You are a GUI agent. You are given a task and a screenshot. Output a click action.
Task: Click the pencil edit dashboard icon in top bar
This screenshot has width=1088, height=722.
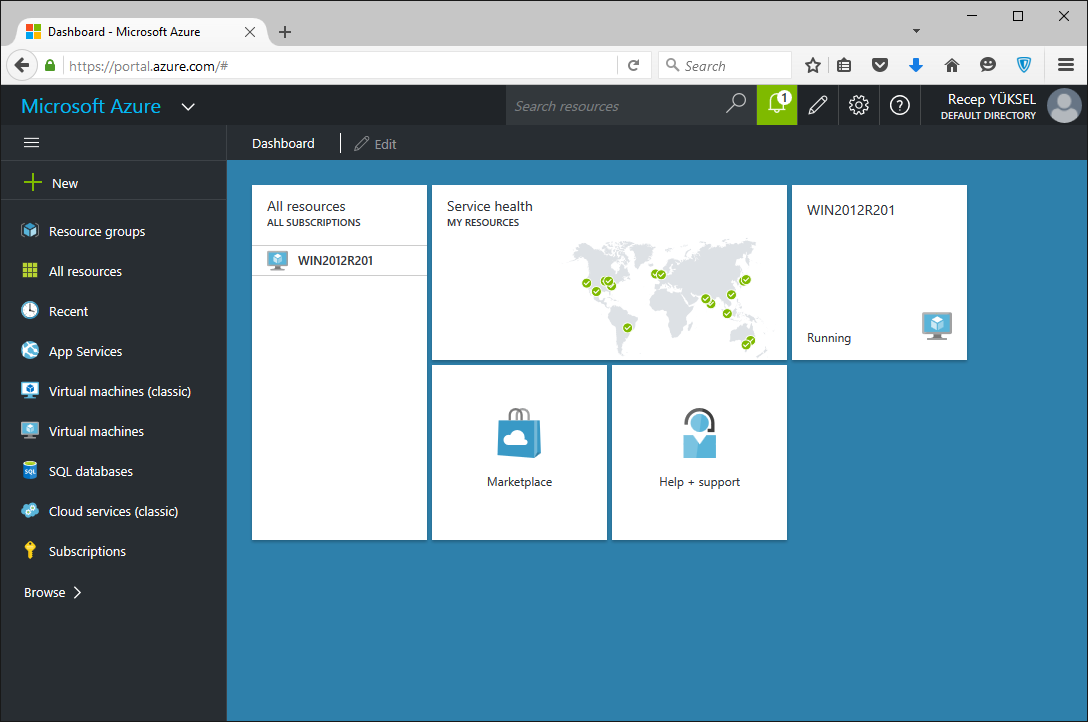pyautogui.click(x=817, y=105)
